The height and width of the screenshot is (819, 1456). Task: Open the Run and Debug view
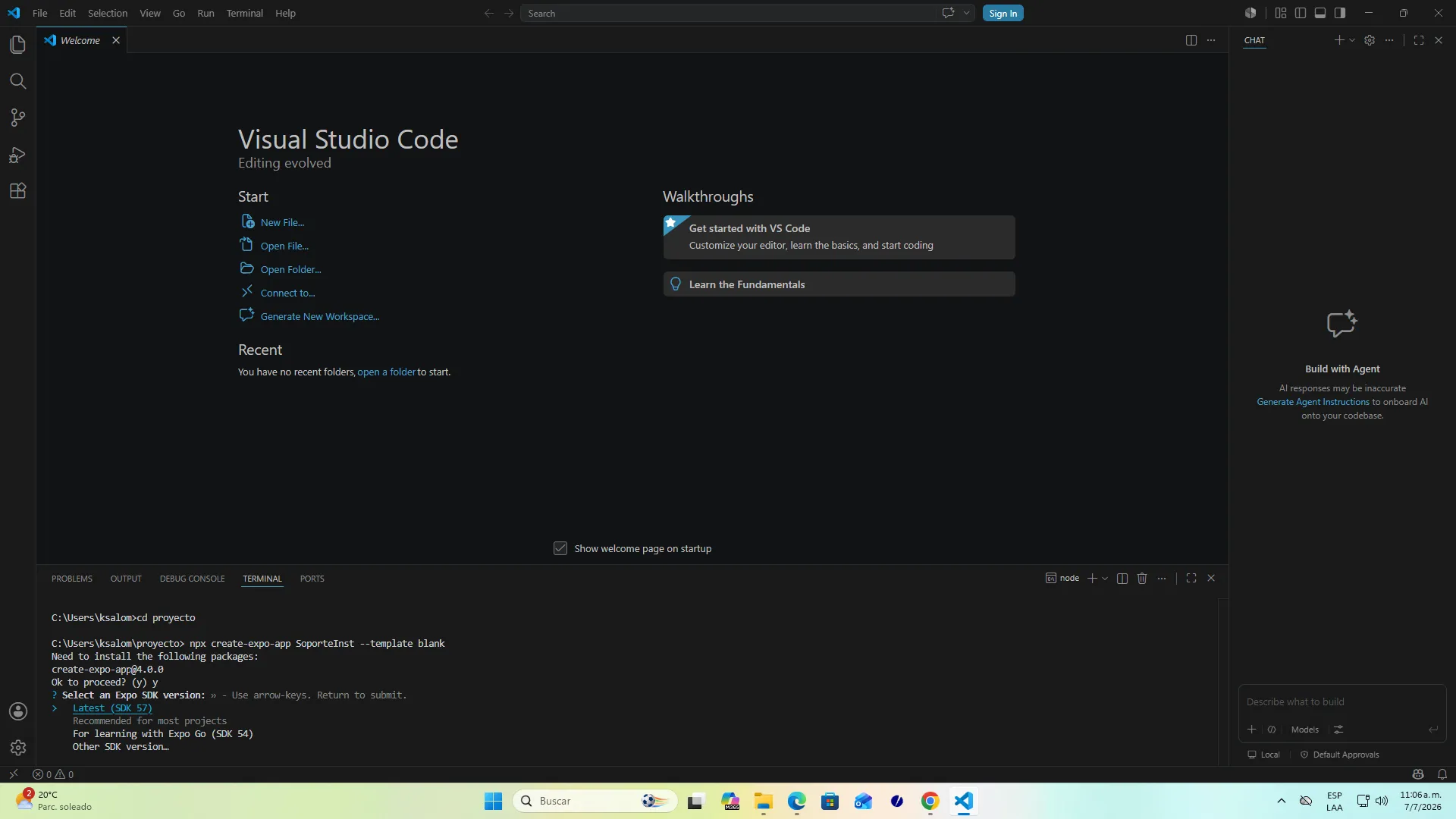(18, 155)
